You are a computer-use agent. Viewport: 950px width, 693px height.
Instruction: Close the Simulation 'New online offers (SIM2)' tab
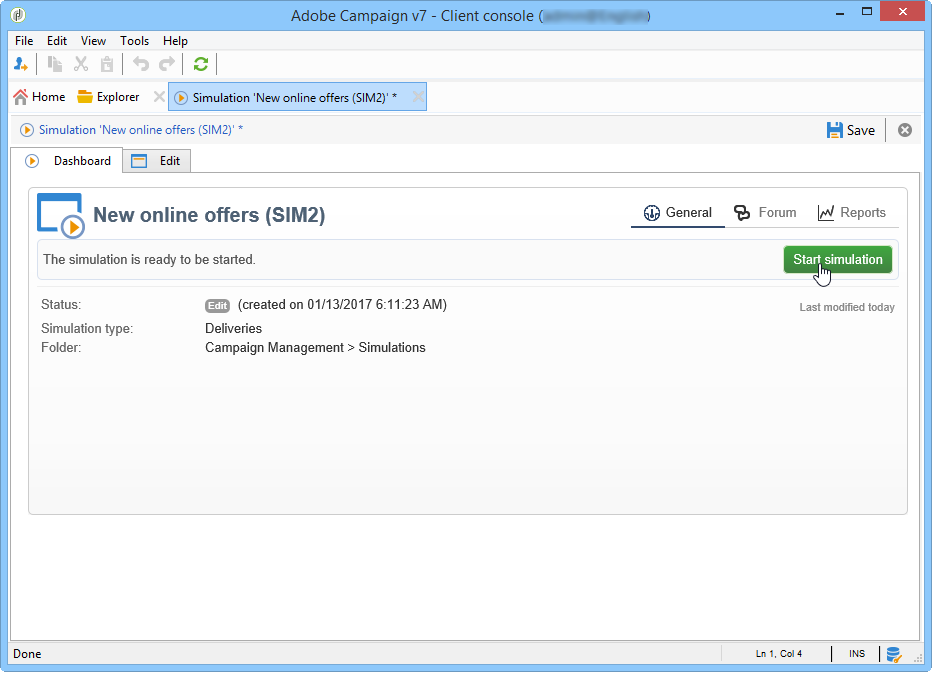pyautogui.click(x=417, y=97)
